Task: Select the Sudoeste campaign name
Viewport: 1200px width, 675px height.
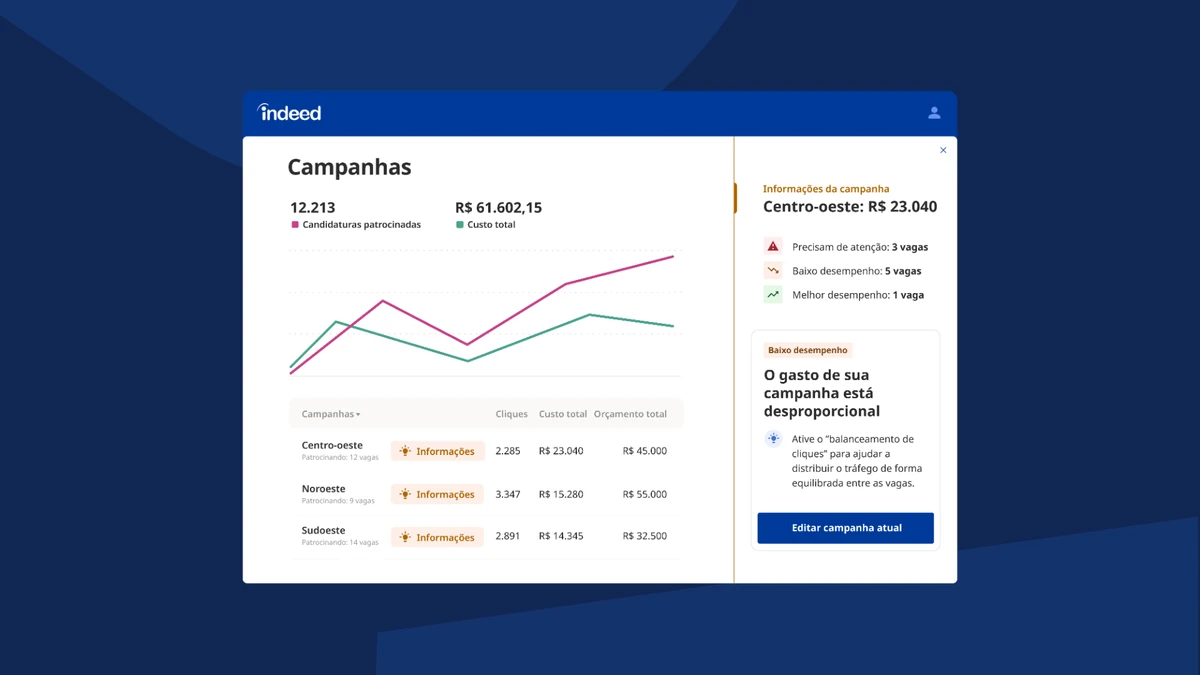Action: (324, 531)
